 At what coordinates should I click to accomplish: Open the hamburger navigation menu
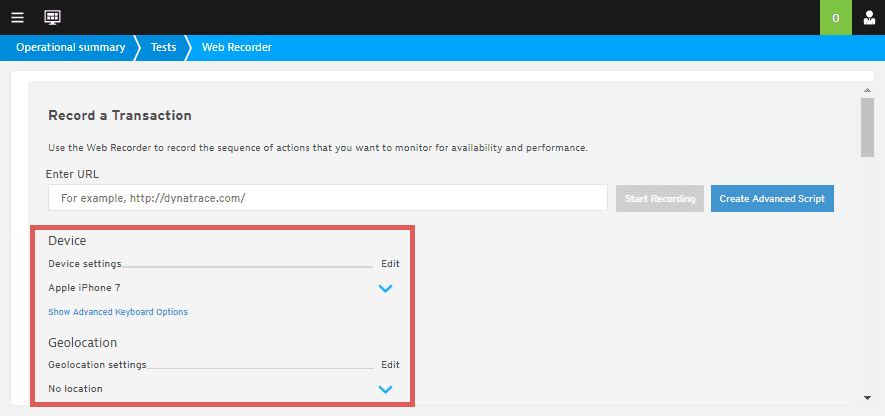[x=17, y=17]
